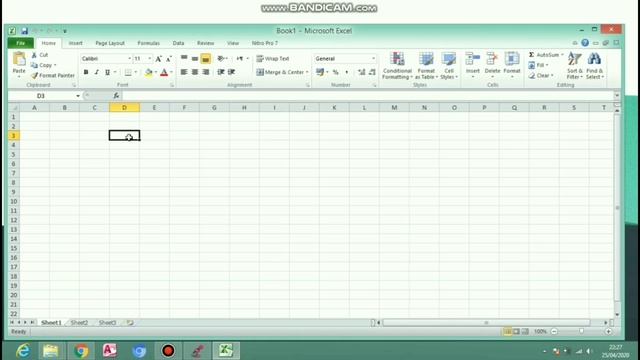Click the Align Text Right icon
640x360 pixels.
(206, 72)
